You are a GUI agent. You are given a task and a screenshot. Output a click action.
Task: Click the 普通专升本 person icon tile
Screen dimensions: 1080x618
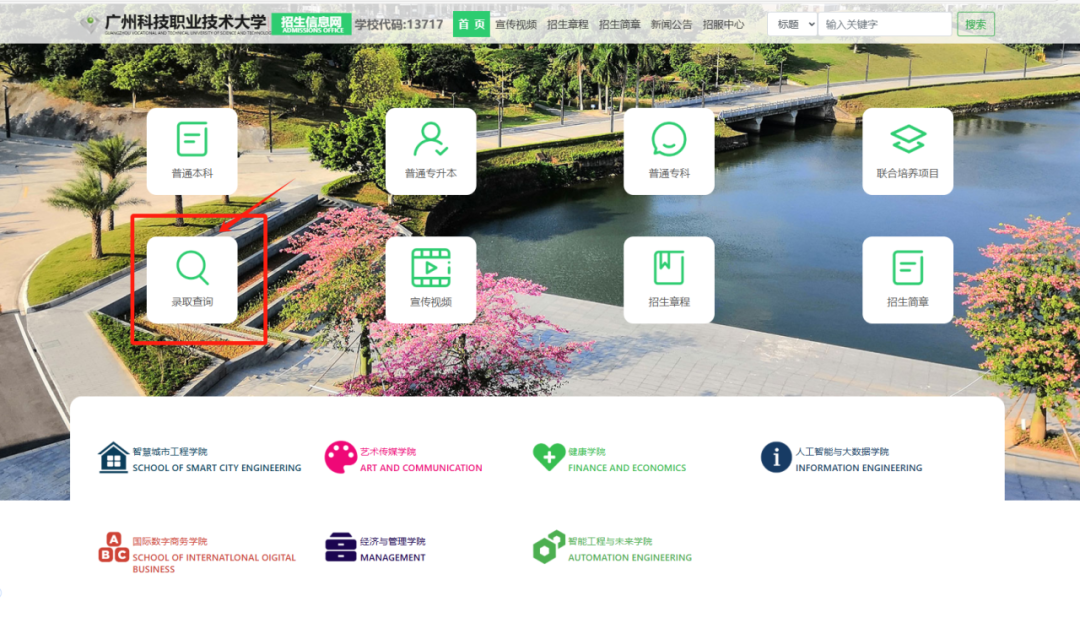pyautogui.click(x=430, y=150)
